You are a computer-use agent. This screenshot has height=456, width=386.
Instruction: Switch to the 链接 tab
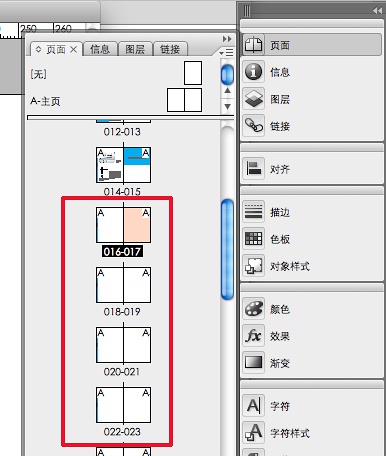pyautogui.click(x=170, y=49)
